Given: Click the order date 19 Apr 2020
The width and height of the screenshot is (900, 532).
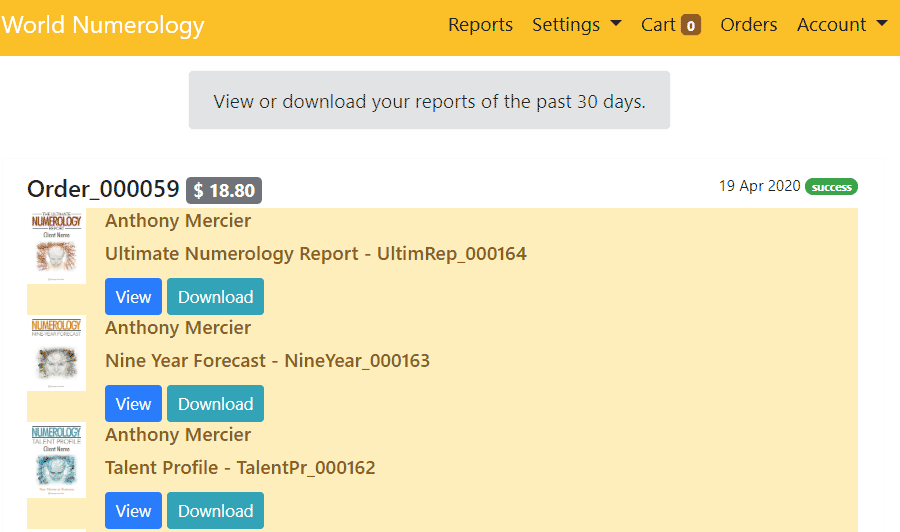Looking at the screenshot, I should [x=759, y=186].
